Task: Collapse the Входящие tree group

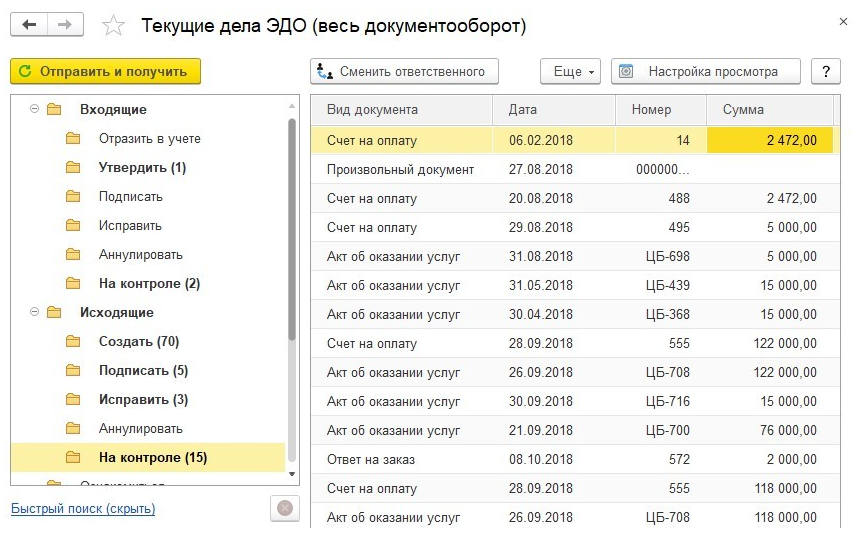Action: pyautogui.click(x=34, y=109)
